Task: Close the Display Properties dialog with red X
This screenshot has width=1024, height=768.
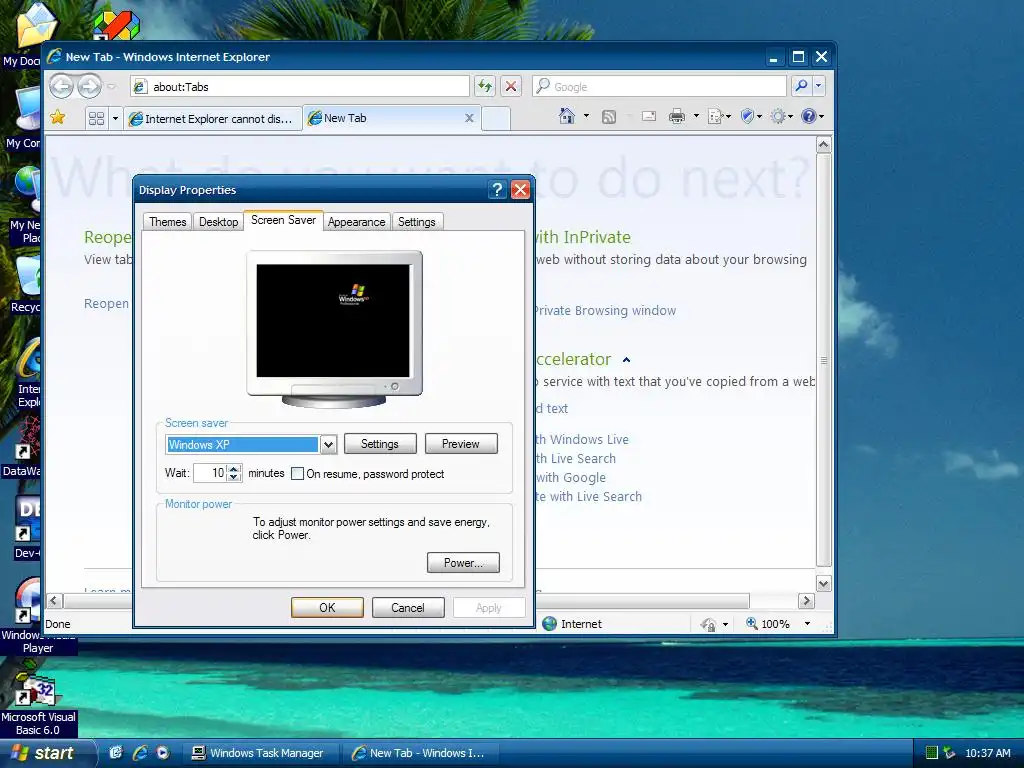Action: click(520, 189)
